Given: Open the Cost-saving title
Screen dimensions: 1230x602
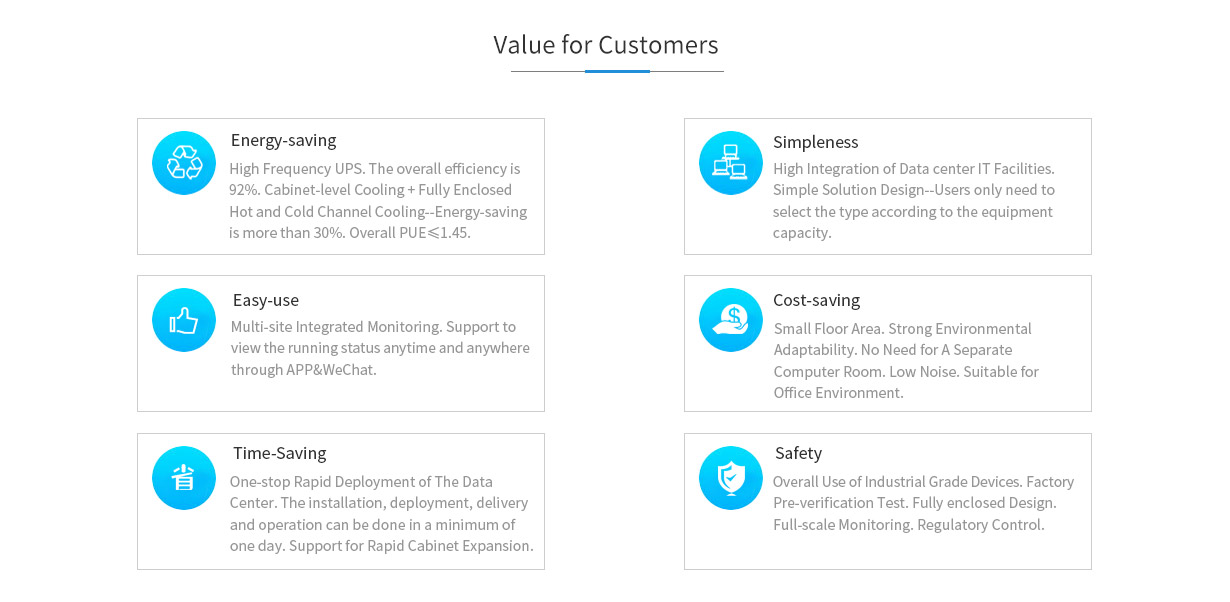Looking at the screenshot, I should point(816,300).
